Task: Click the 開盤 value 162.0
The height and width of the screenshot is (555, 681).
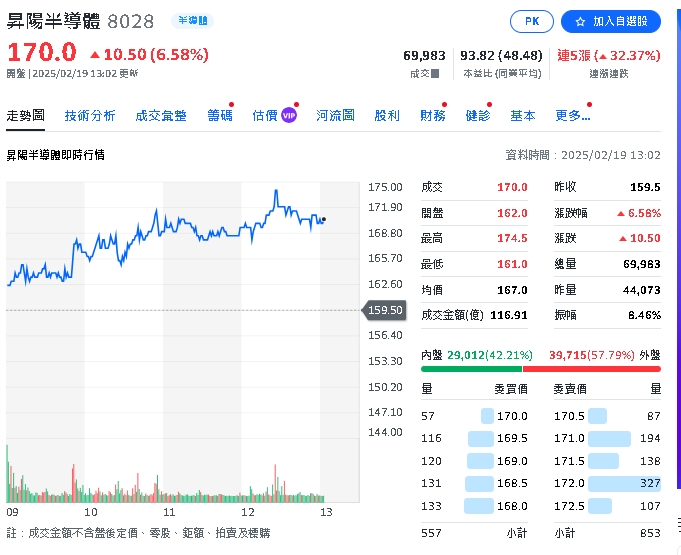Action: coord(512,213)
